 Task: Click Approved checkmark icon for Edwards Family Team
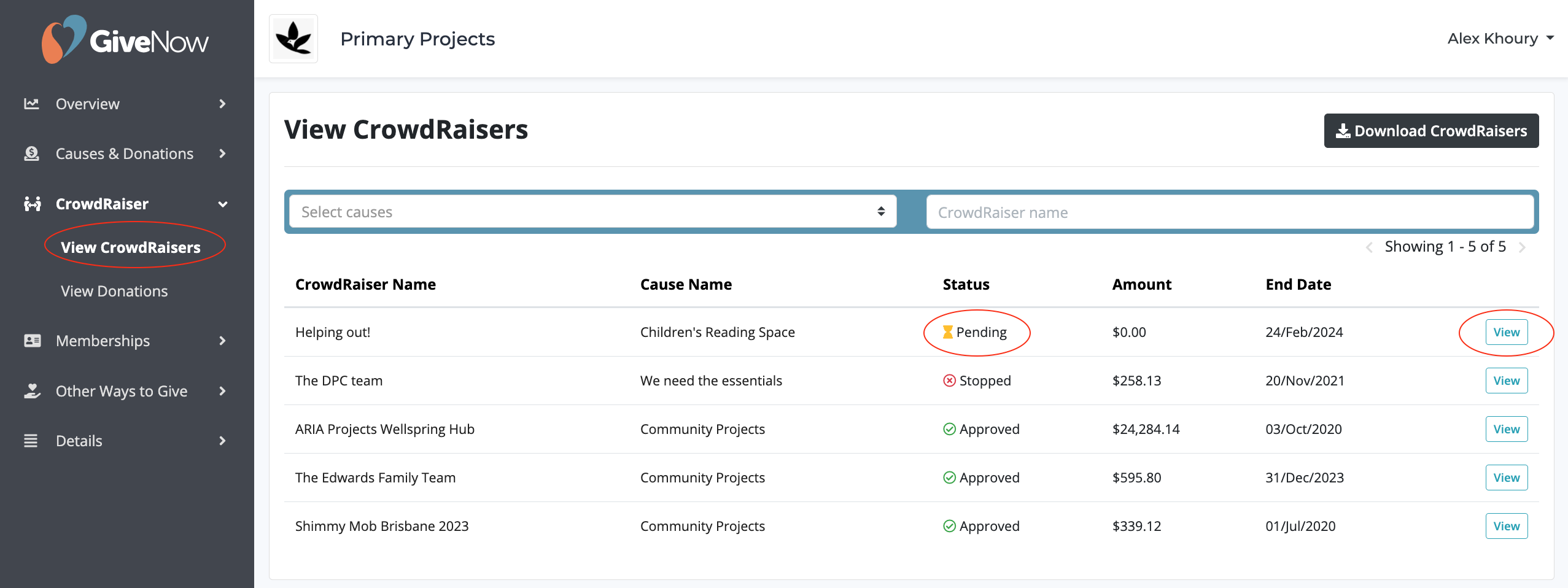tap(949, 478)
